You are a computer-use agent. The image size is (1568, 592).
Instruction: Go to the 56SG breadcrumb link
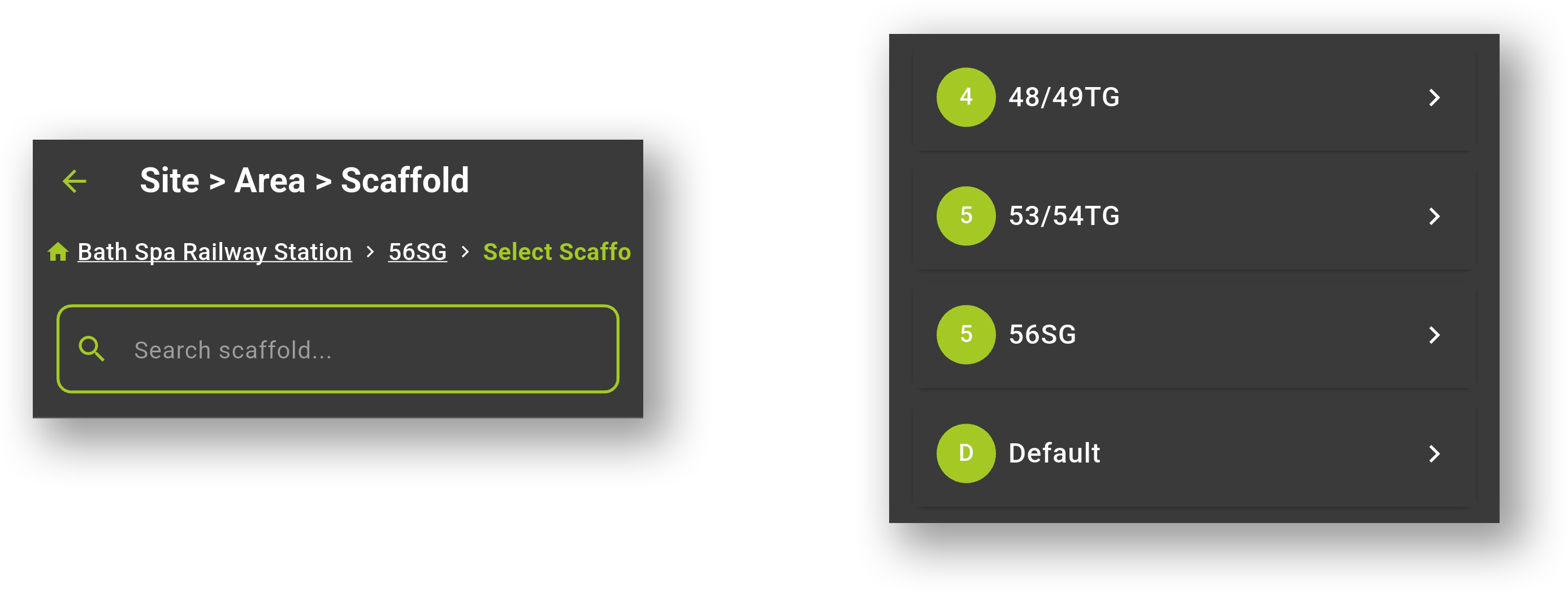pyautogui.click(x=417, y=252)
